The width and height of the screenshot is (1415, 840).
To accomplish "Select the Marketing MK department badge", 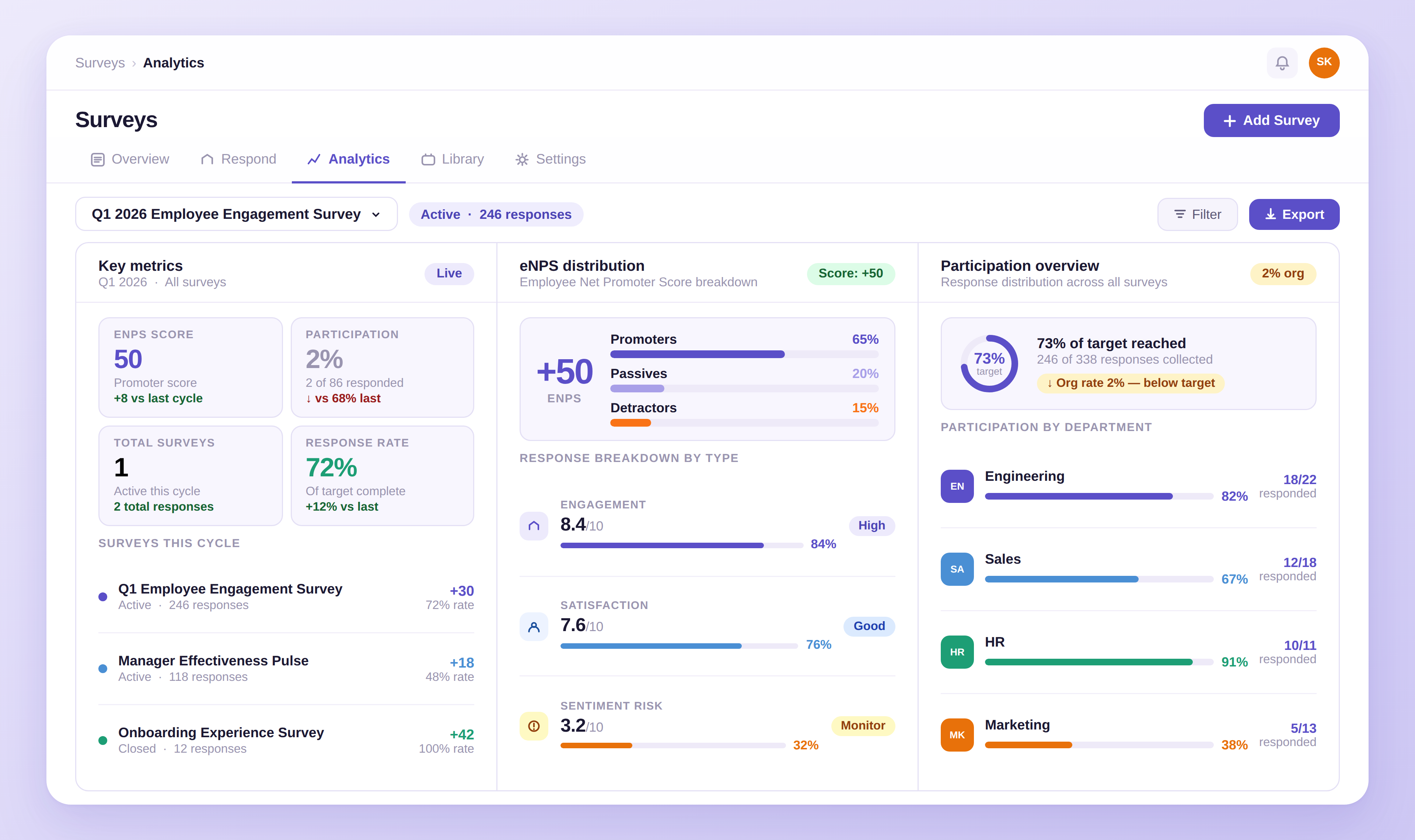I will point(957,735).
